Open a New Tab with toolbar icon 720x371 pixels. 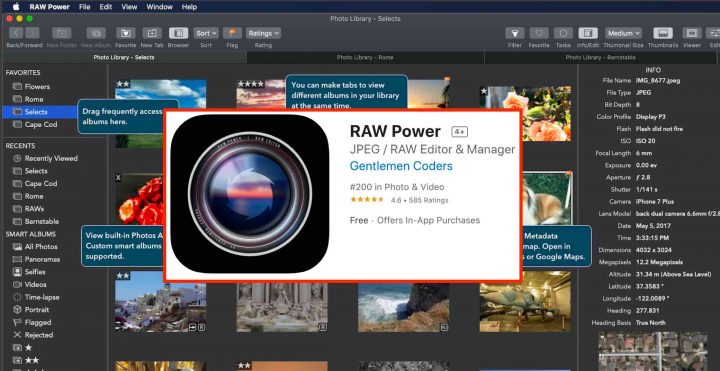152,33
